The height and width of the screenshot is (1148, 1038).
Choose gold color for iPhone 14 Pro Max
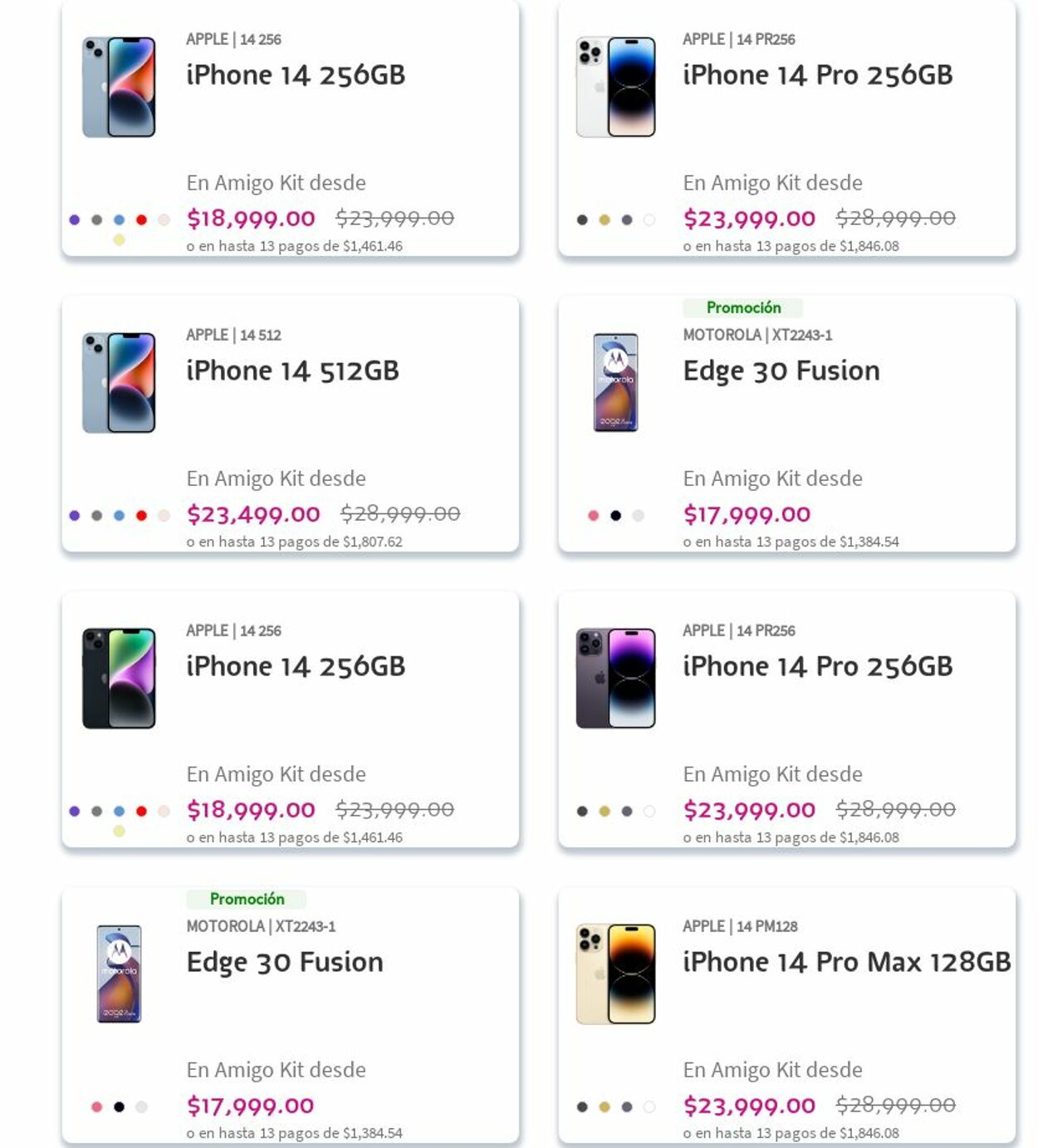point(605,1106)
